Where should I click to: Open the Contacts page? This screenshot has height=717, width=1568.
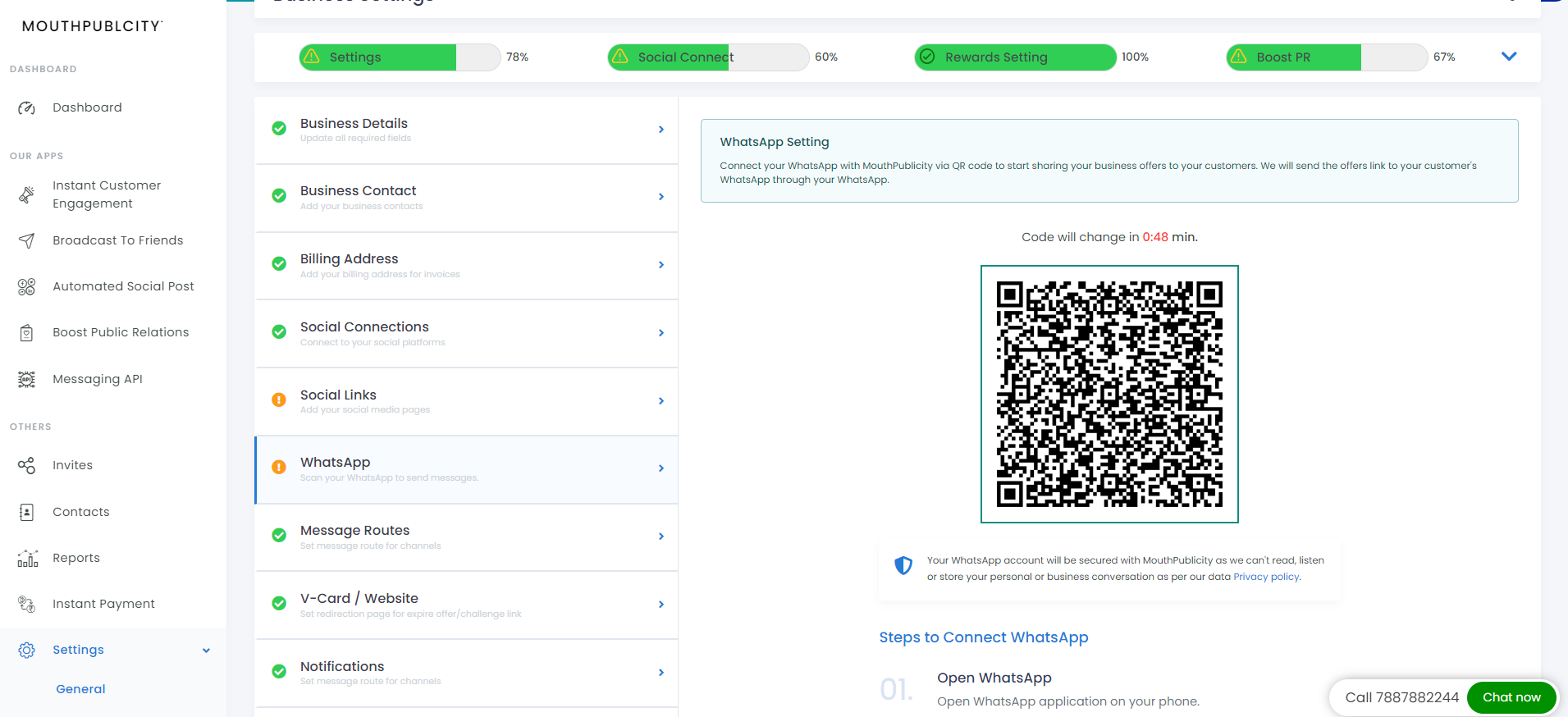point(81,512)
